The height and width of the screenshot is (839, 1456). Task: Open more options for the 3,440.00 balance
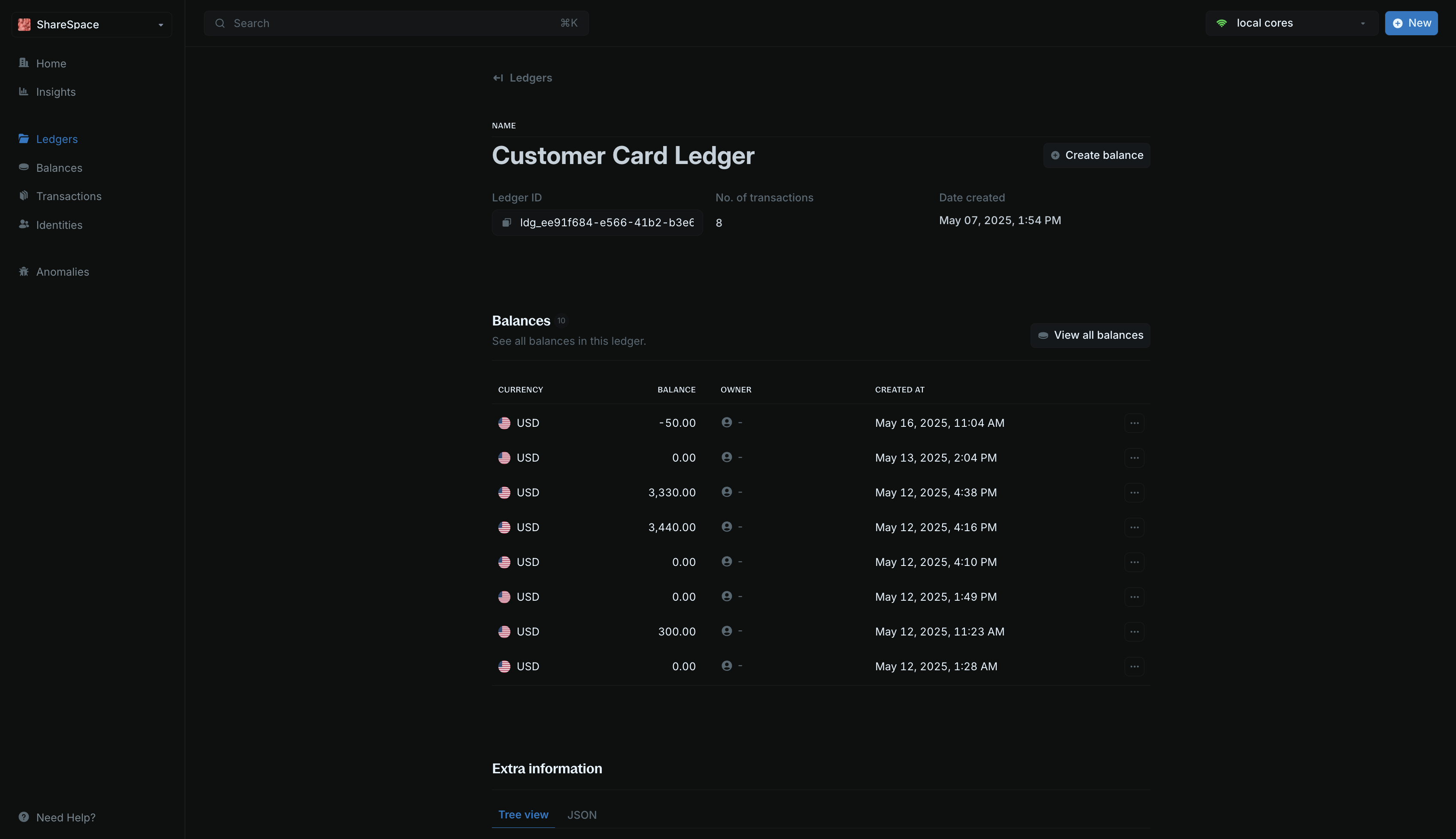click(x=1134, y=527)
